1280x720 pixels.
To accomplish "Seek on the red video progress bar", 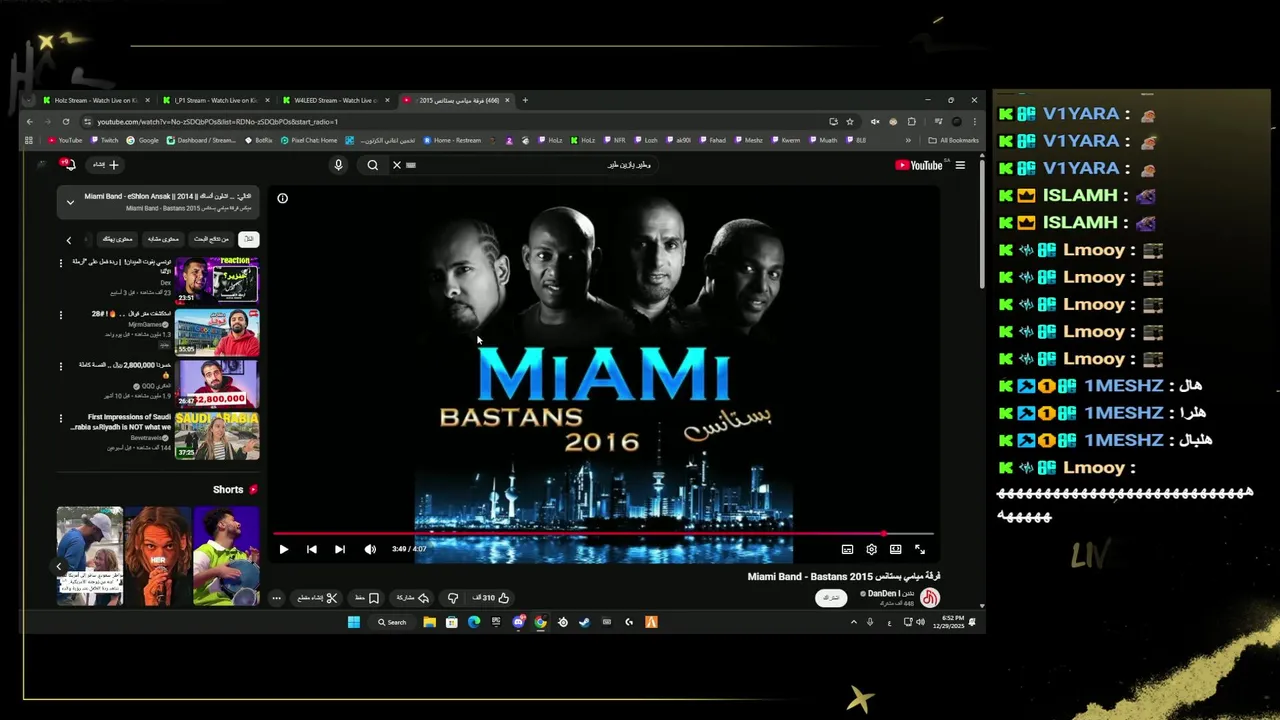I will 603,534.
